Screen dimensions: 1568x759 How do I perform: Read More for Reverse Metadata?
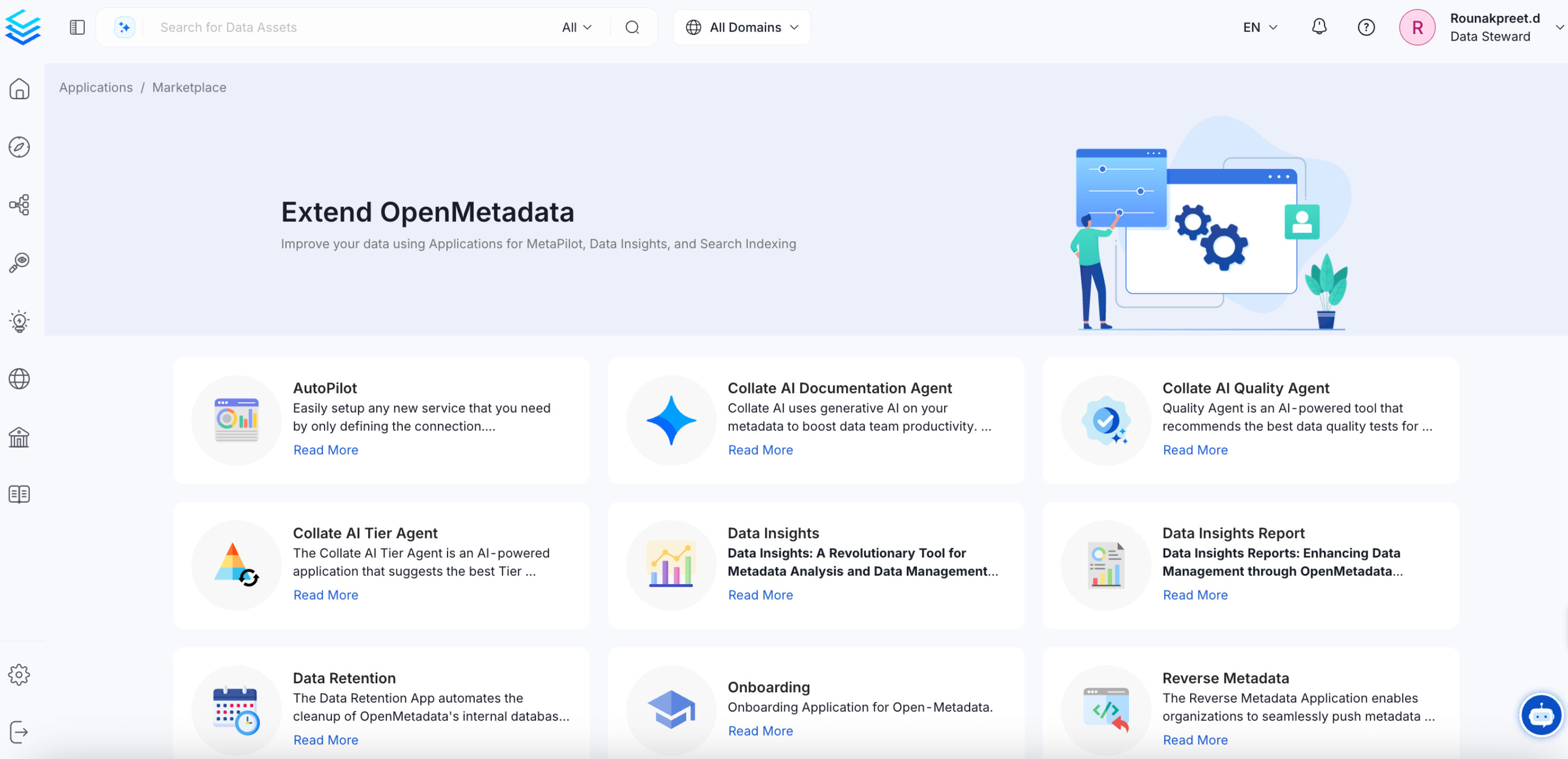click(1195, 739)
